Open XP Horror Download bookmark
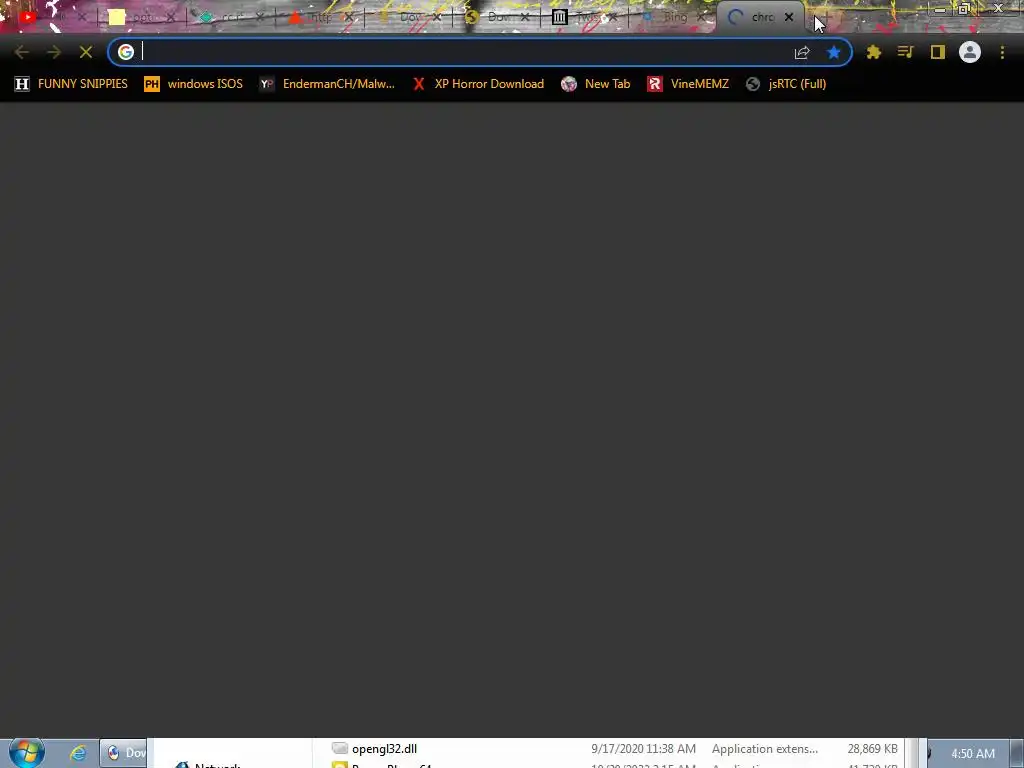This screenshot has width=1024, height=768. pos(478,84)
